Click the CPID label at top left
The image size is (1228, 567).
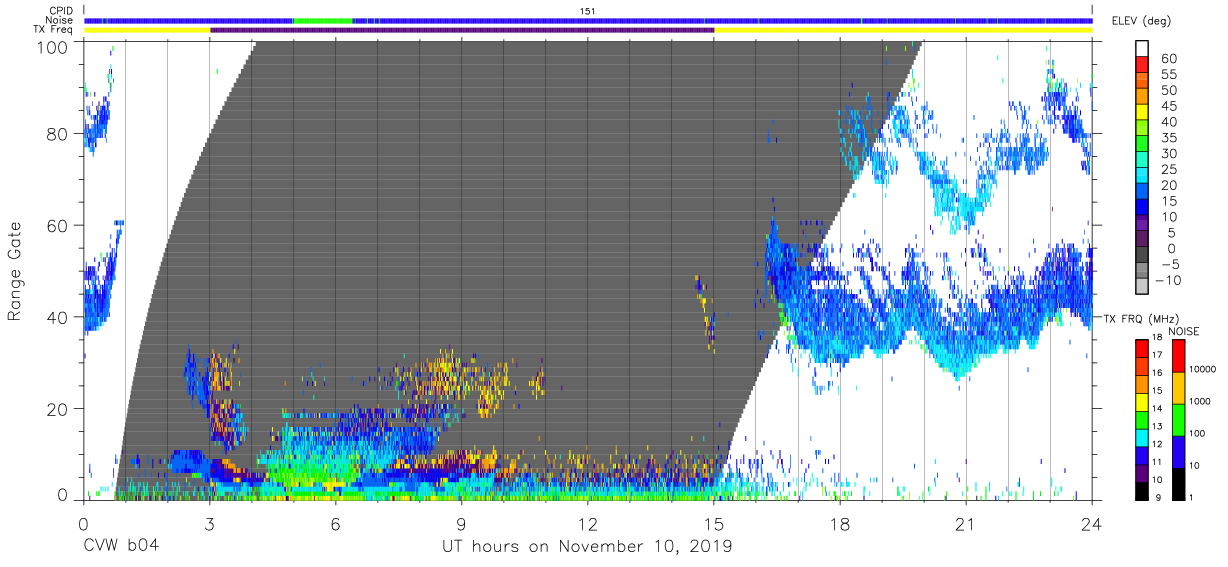click(60, 10)
